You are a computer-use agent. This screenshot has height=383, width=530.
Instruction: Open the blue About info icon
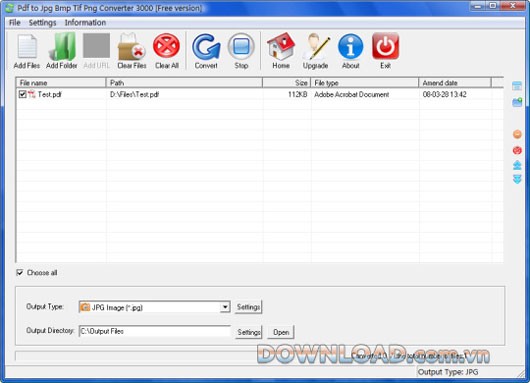point(351,47)
